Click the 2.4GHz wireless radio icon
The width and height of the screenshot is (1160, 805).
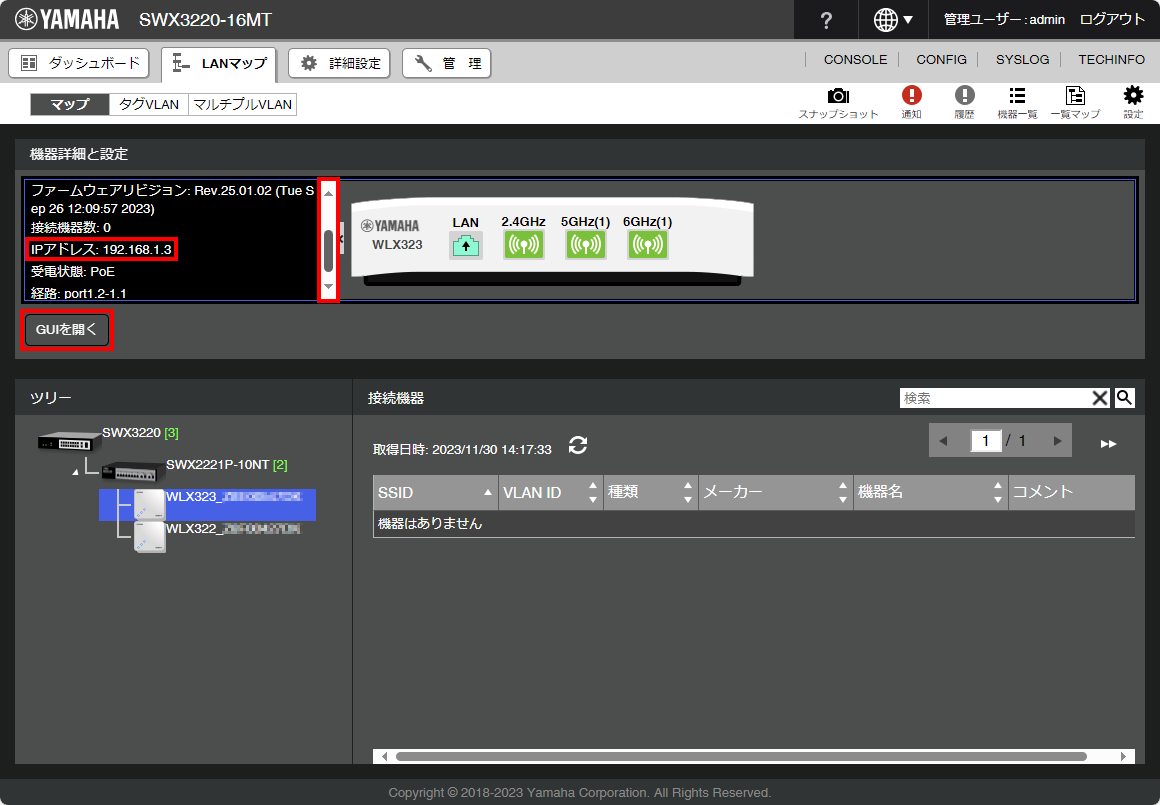(523, 244)
